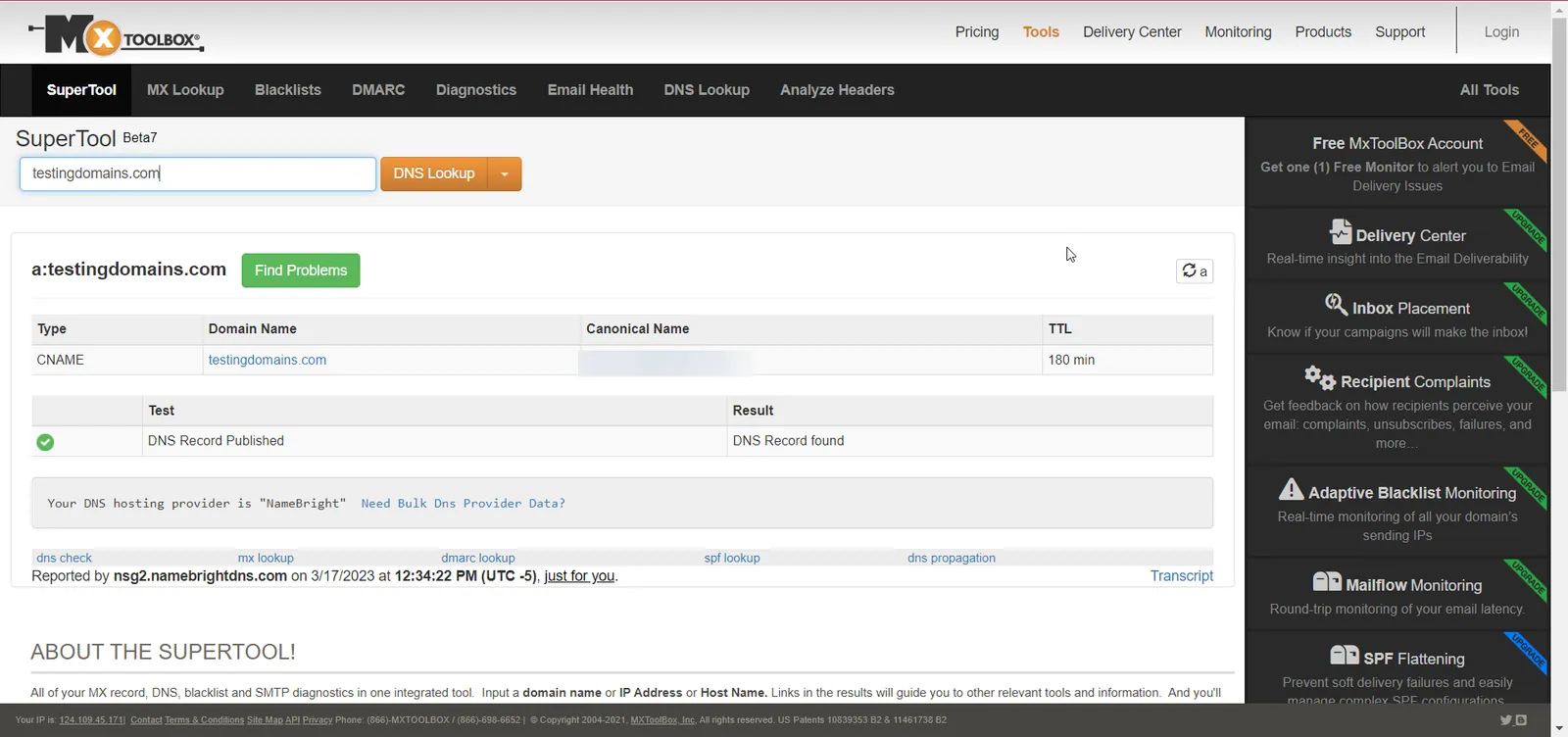Follow the dmarc lookup link
Image resolution: width=1568 pixels, height=737 pixels.
point(478,558)
